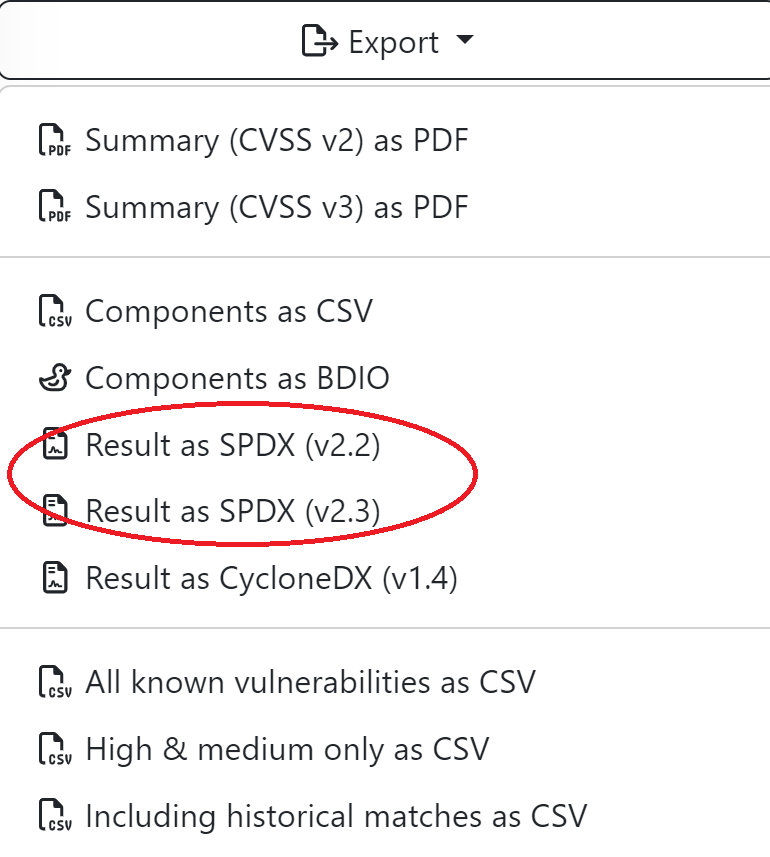
Task: Choose Summary (CVSS v3) as PDF
Action: 277,207
